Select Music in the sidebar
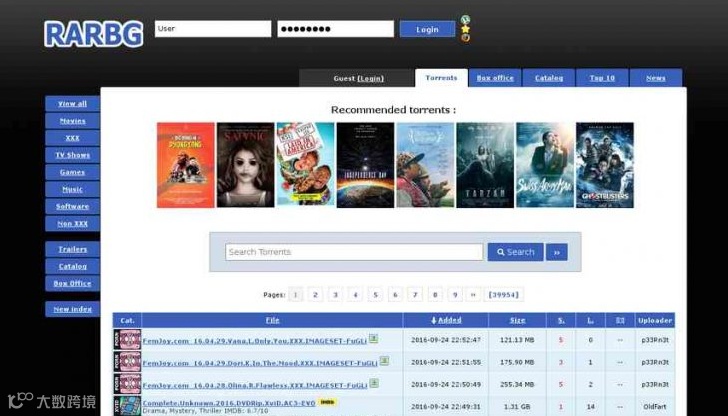 tap(72, 189)
